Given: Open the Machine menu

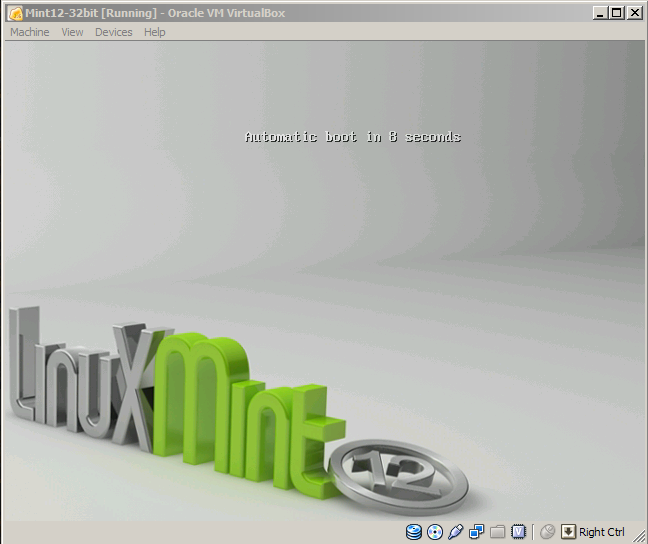Looking at the screenshot, I should tap(29, 32).
